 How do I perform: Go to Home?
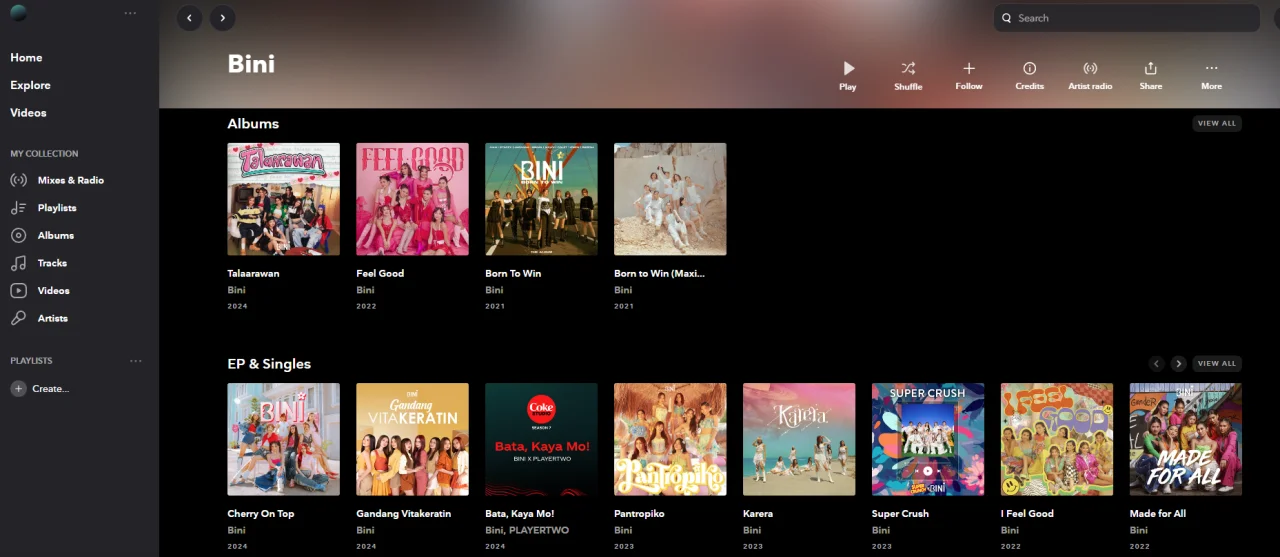26,58
